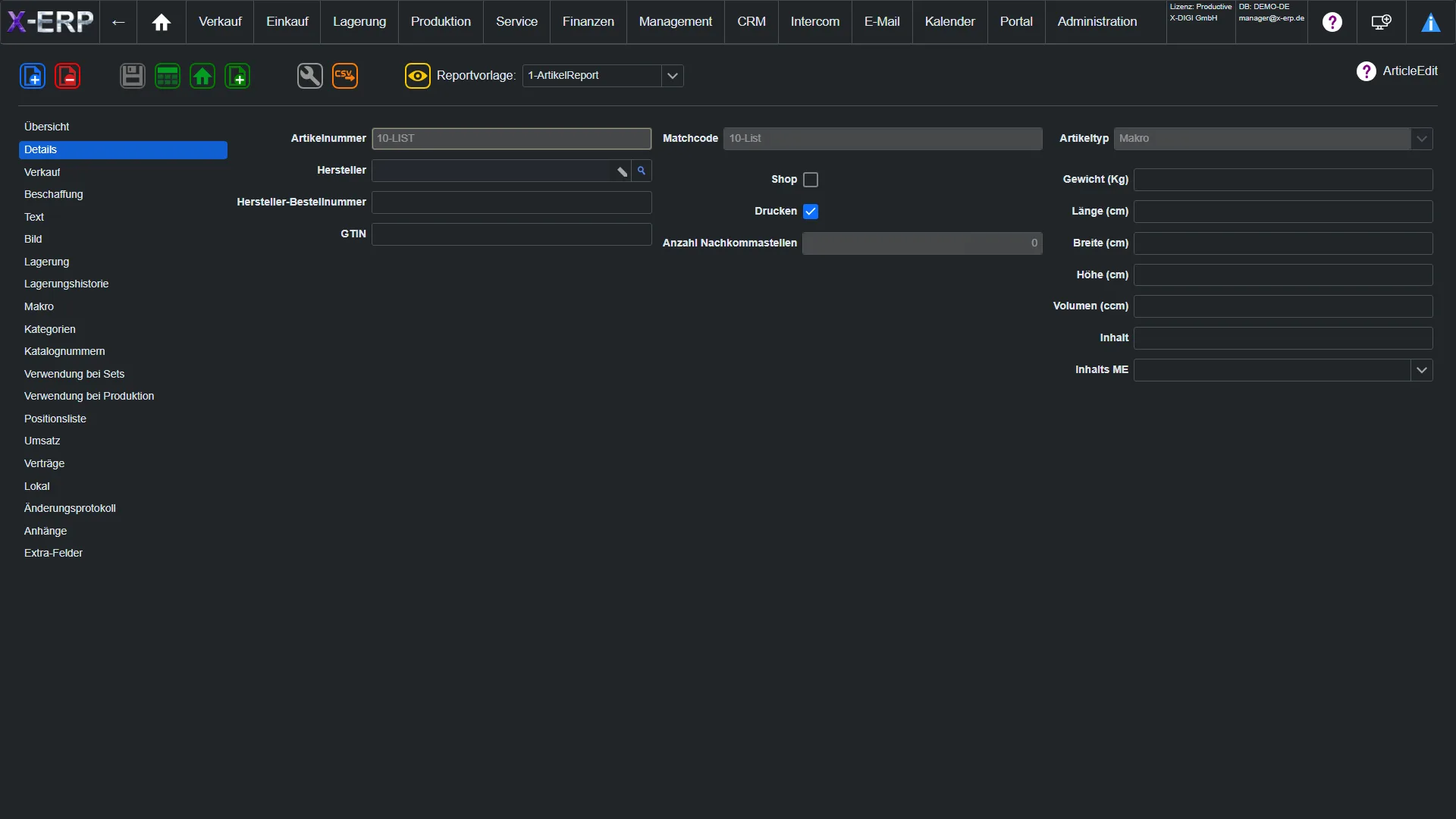
Task: Click the green home arrow icon
Action: [202, 76]
